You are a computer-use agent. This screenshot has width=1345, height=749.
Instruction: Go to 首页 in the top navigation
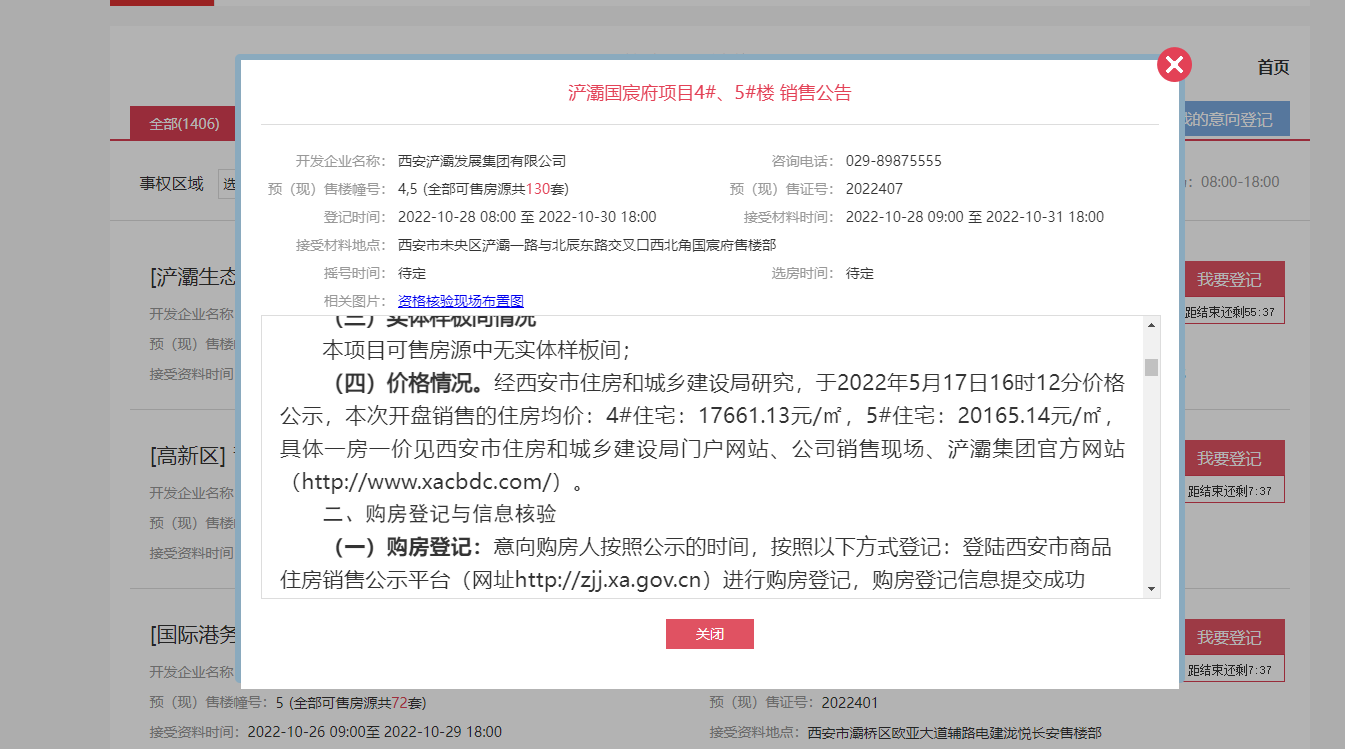pos(1273,67)
